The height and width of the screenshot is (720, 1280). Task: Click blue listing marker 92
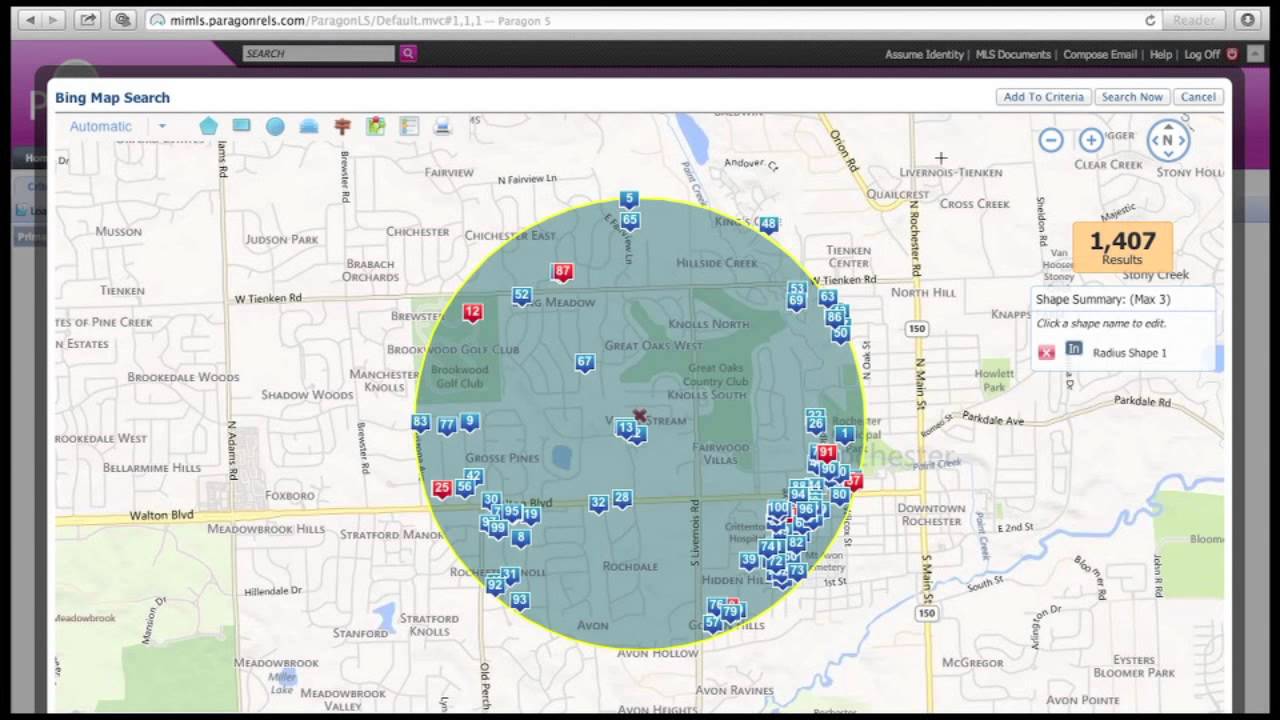495,585
